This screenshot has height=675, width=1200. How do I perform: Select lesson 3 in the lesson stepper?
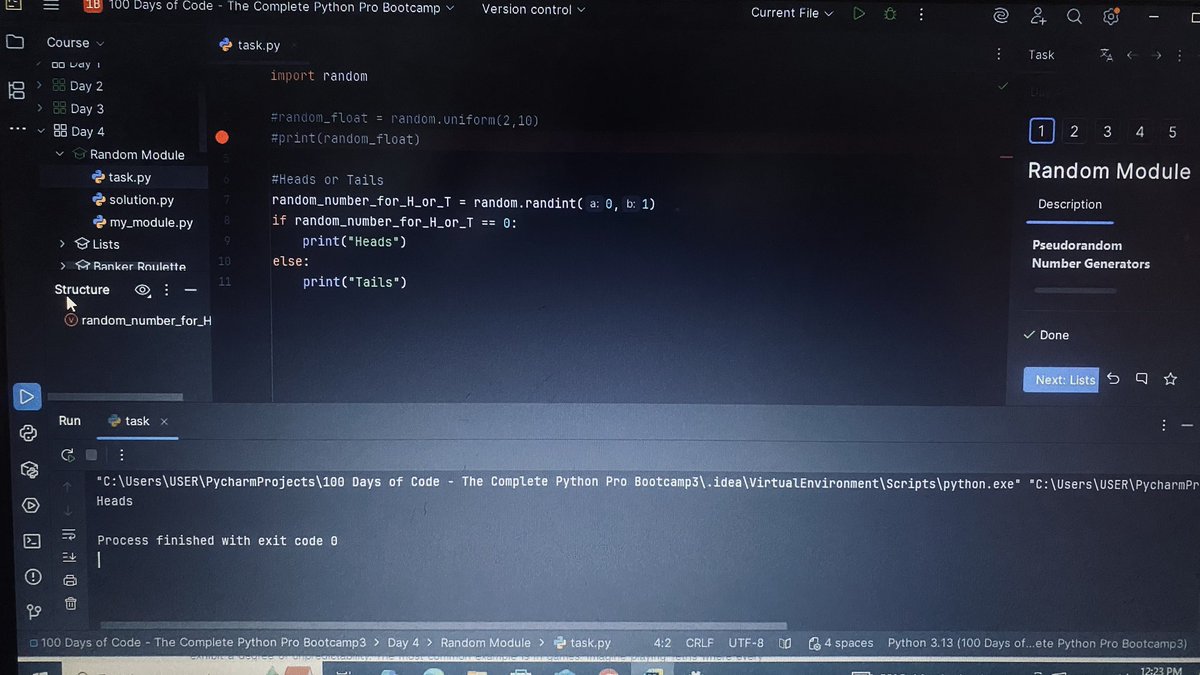pos(1106,131)
